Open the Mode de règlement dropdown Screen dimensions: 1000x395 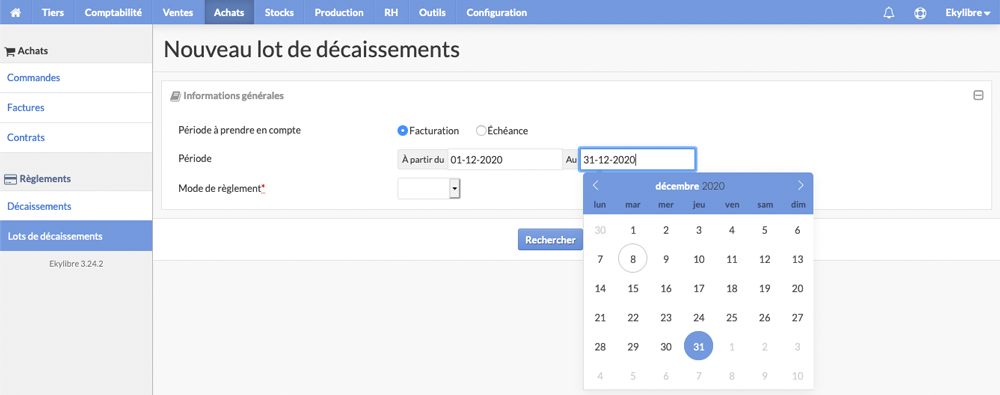429,188
